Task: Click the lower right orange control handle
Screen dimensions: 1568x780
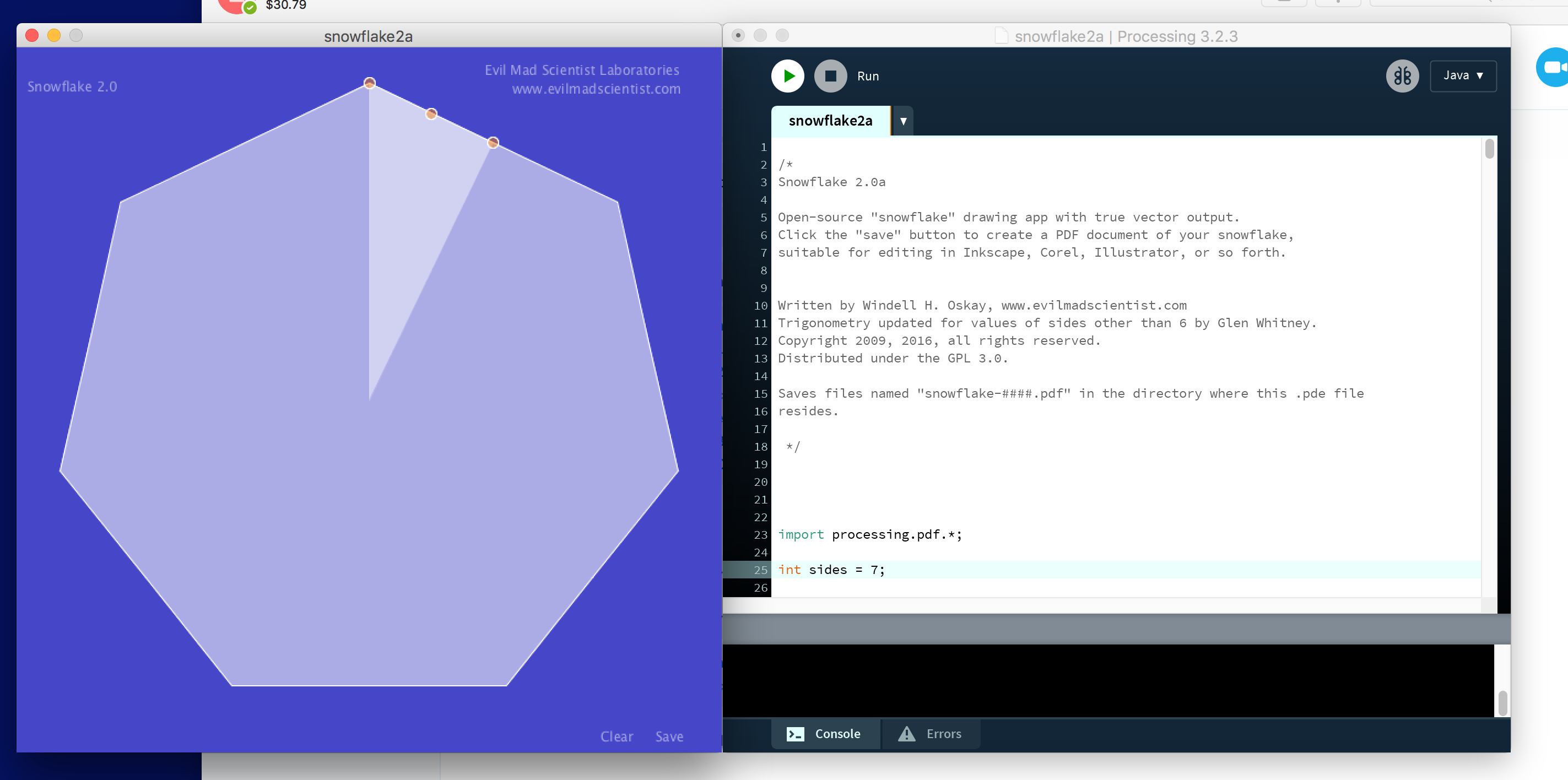Action: (x=493, y=142)
